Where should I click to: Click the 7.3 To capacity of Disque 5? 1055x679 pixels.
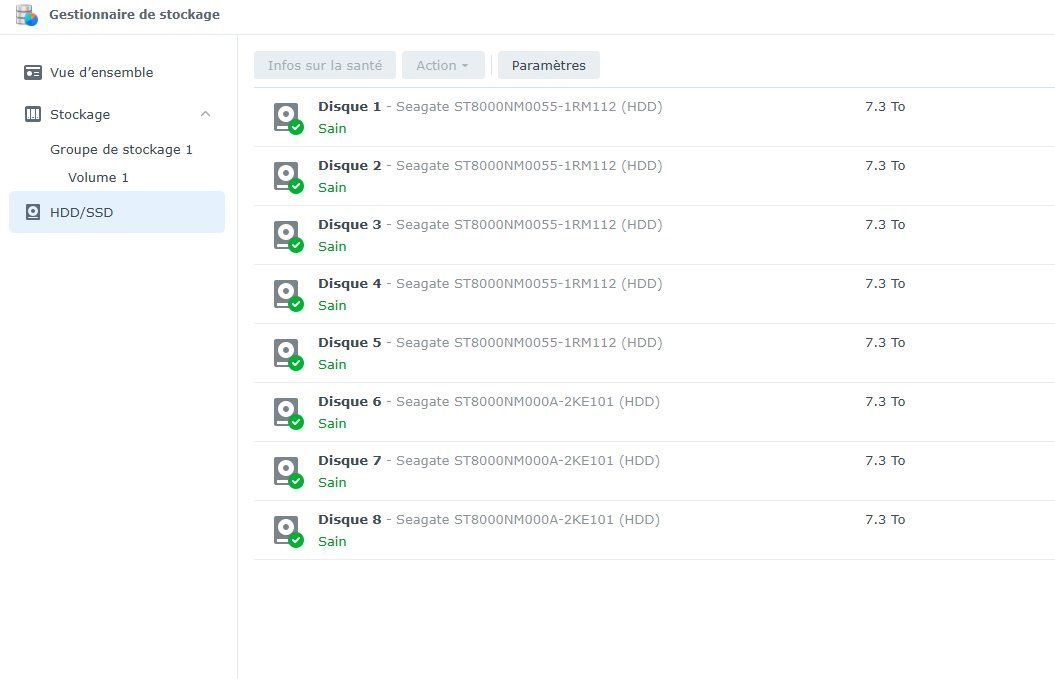pos(885,343)
